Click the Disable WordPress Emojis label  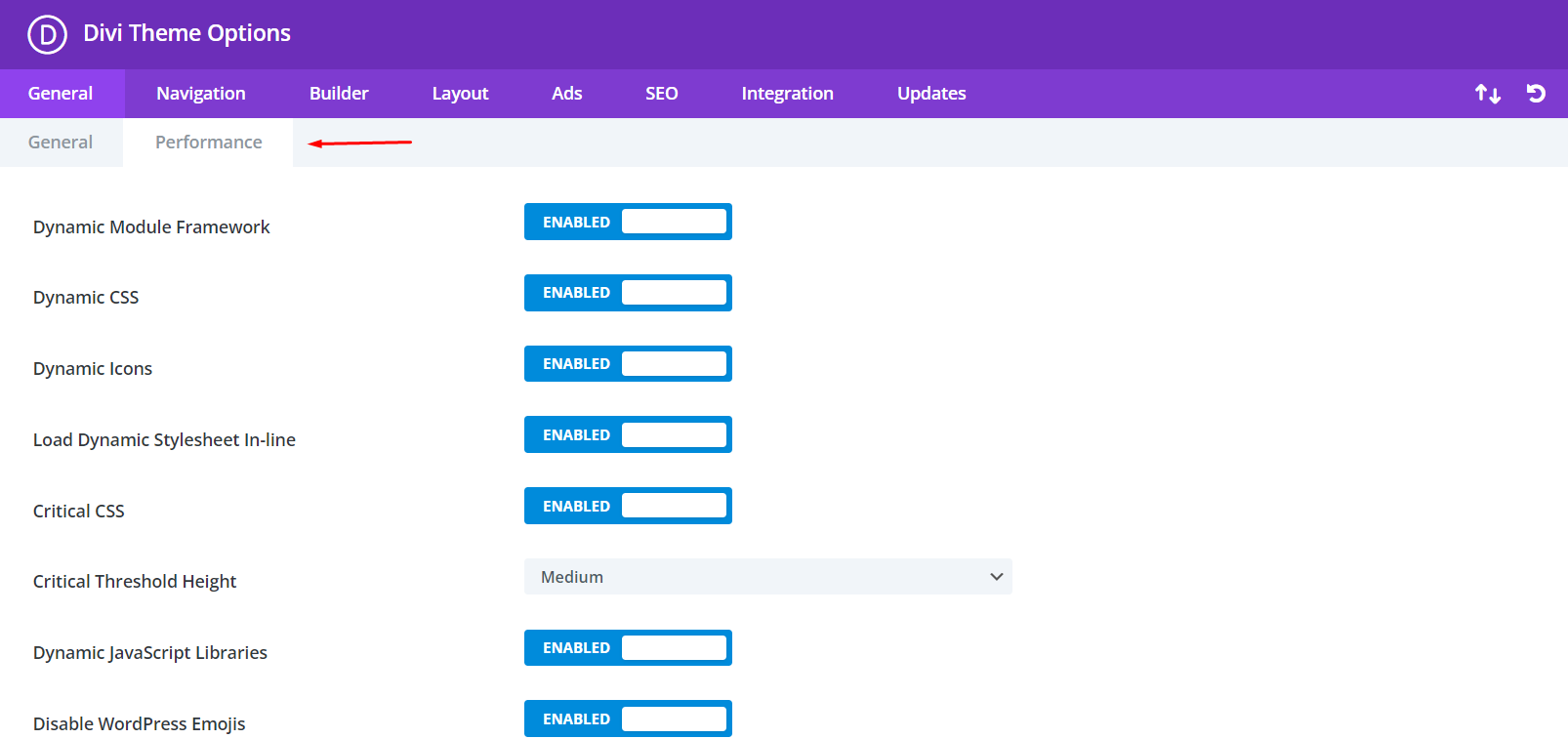(x=139, y=724)
